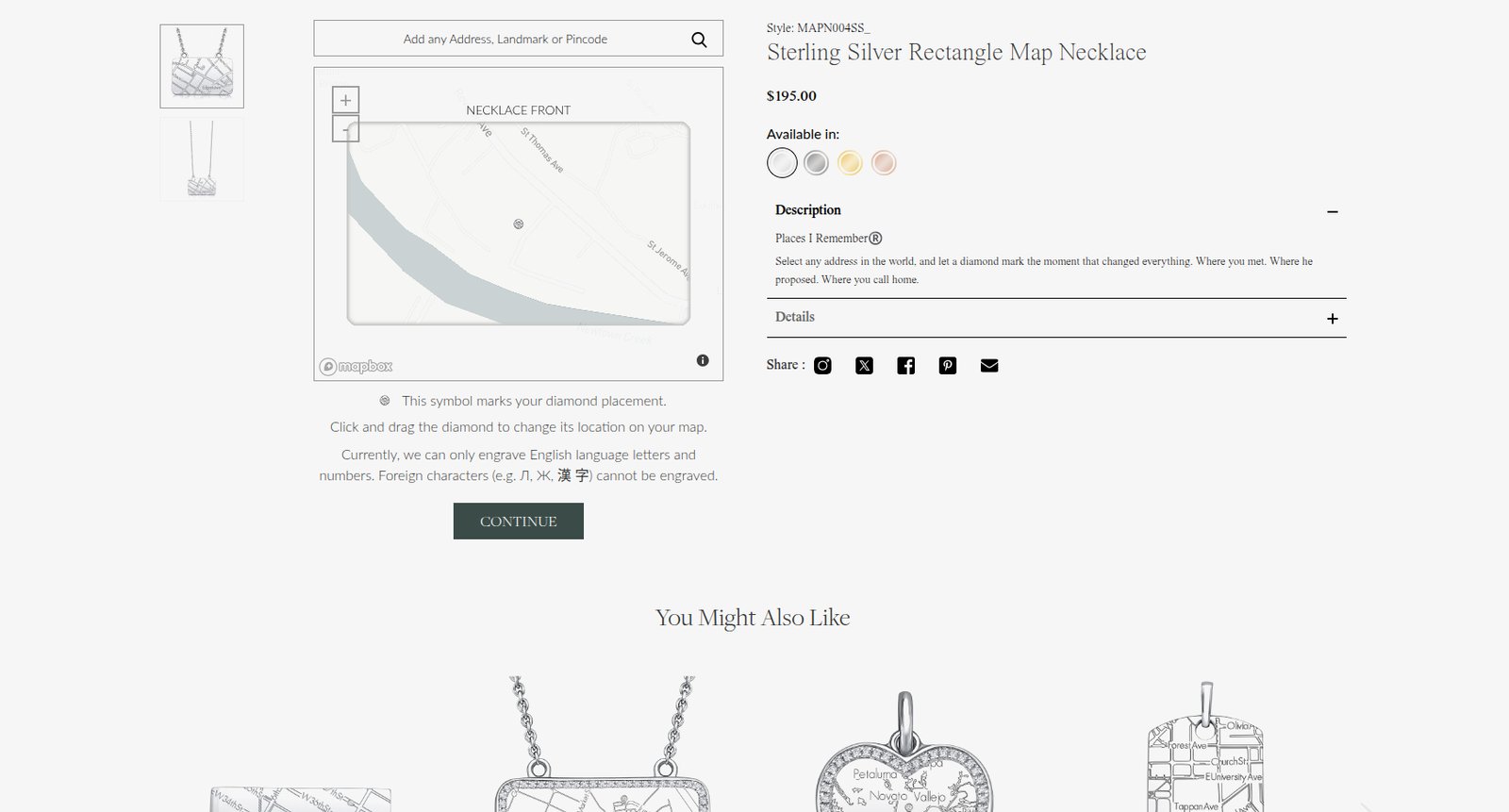
Task: Zoom out on the necklace map
Action: pyautogui.click(x=346, y=128)
